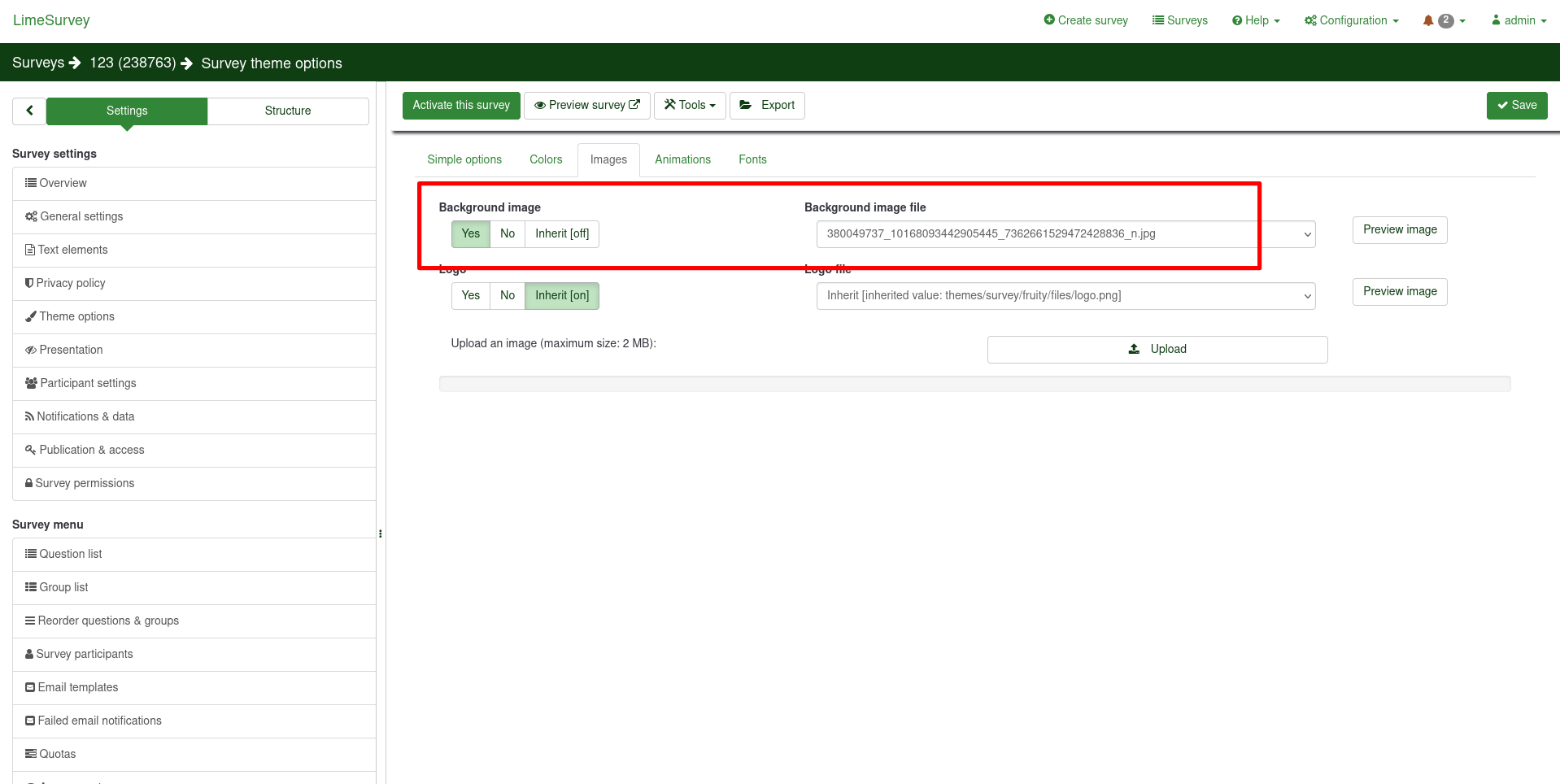Open Privacy policy shield entry

(x=70, y=283)
